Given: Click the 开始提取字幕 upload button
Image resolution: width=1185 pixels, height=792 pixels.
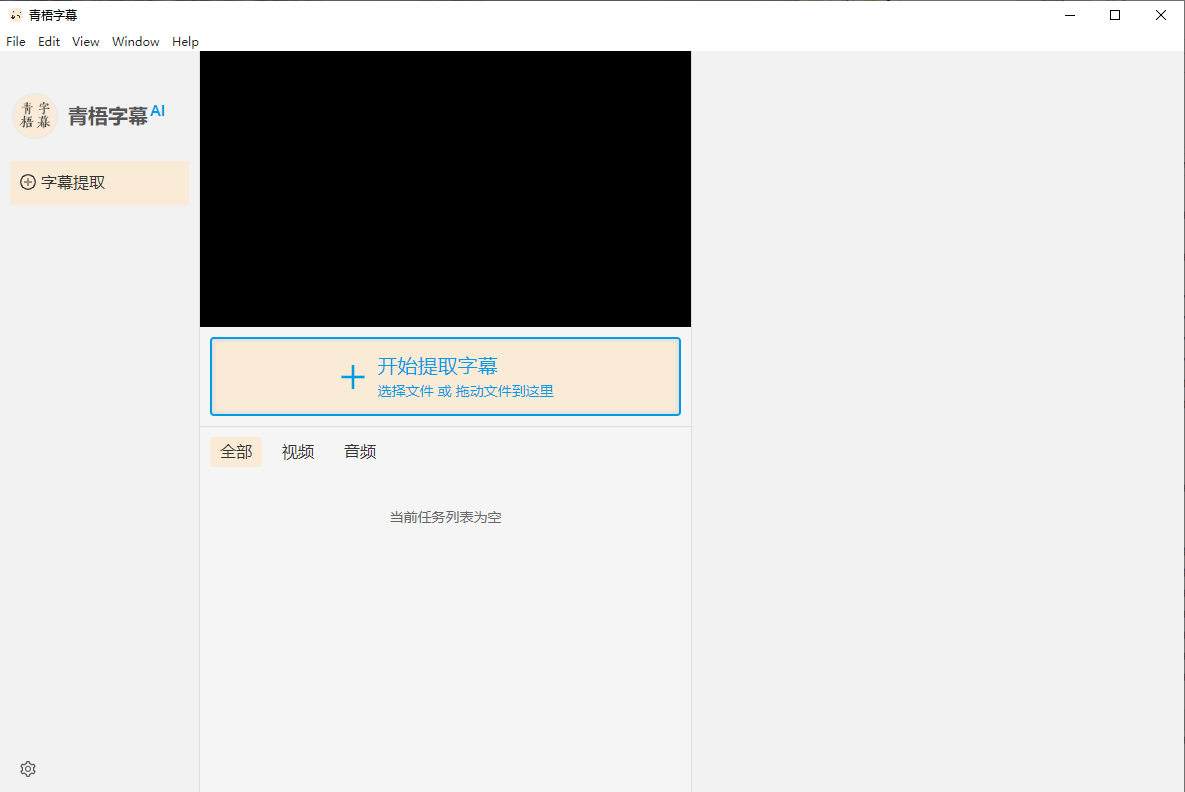Looking at the screenshot, I should tap(445, 377).
